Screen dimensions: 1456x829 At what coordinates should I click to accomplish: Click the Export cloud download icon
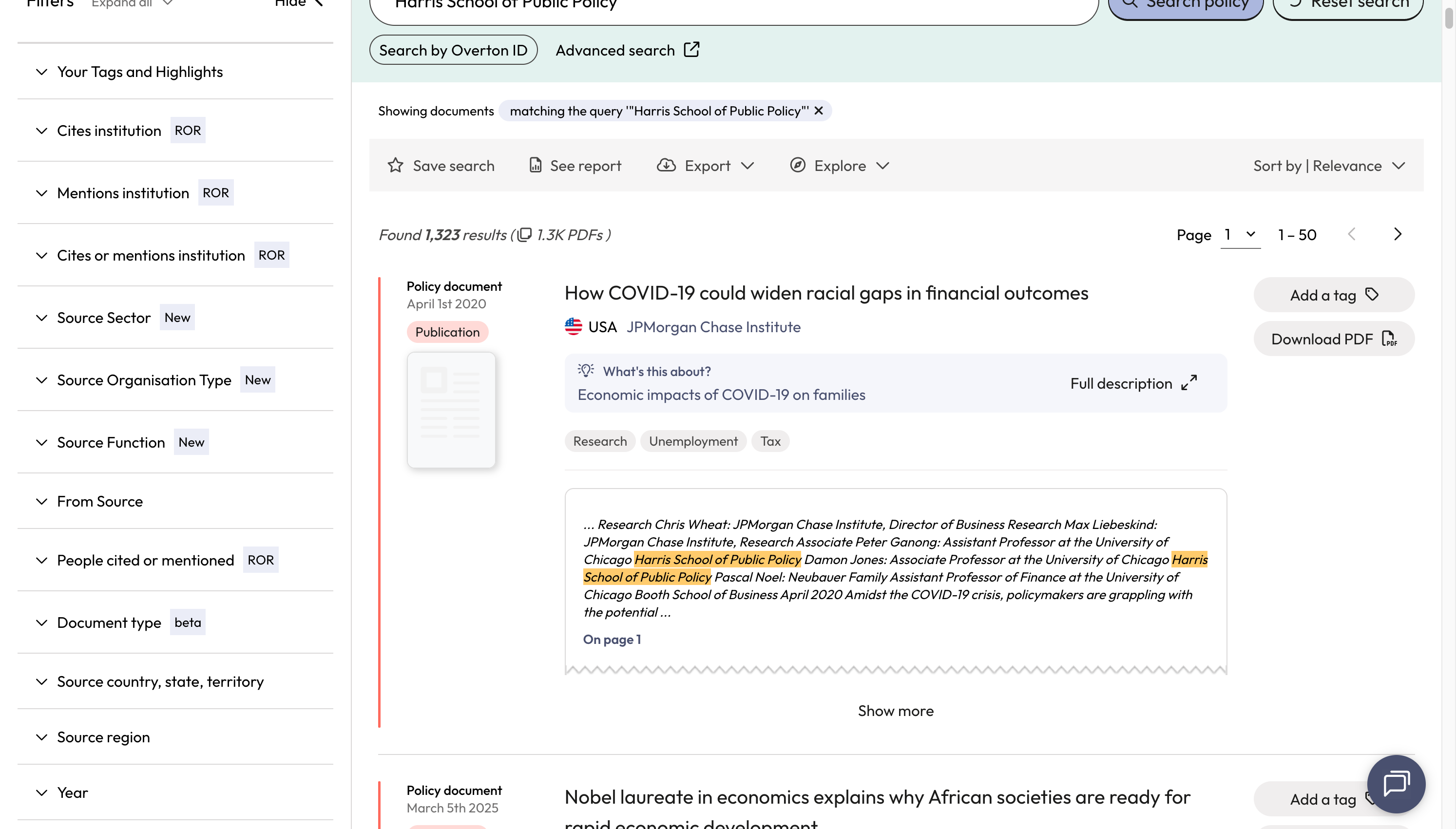point(666,165)
